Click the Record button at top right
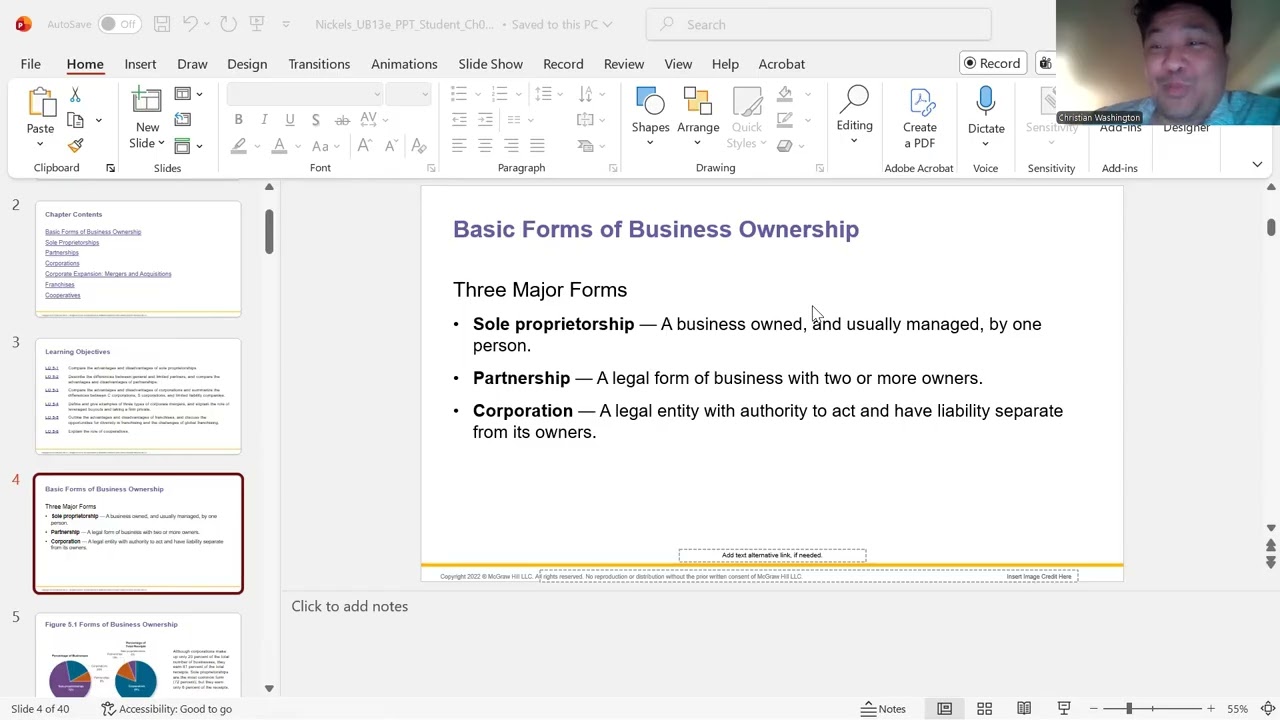Viewport: 1280px width, 720px height. (x=992, y=63)
